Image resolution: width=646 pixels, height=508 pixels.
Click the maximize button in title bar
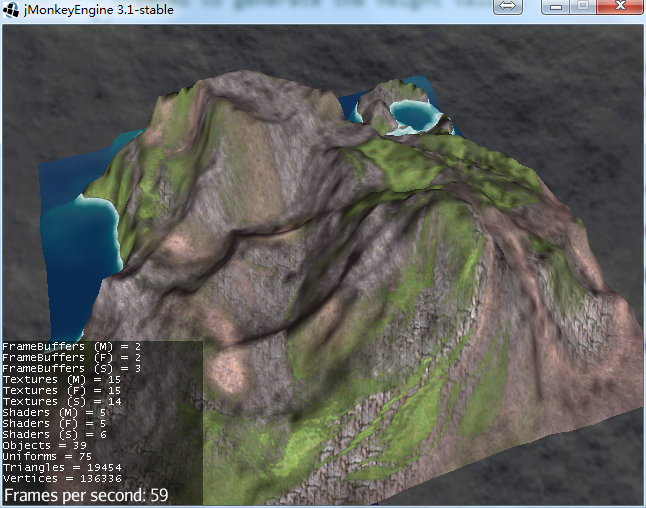pos(583,7)
